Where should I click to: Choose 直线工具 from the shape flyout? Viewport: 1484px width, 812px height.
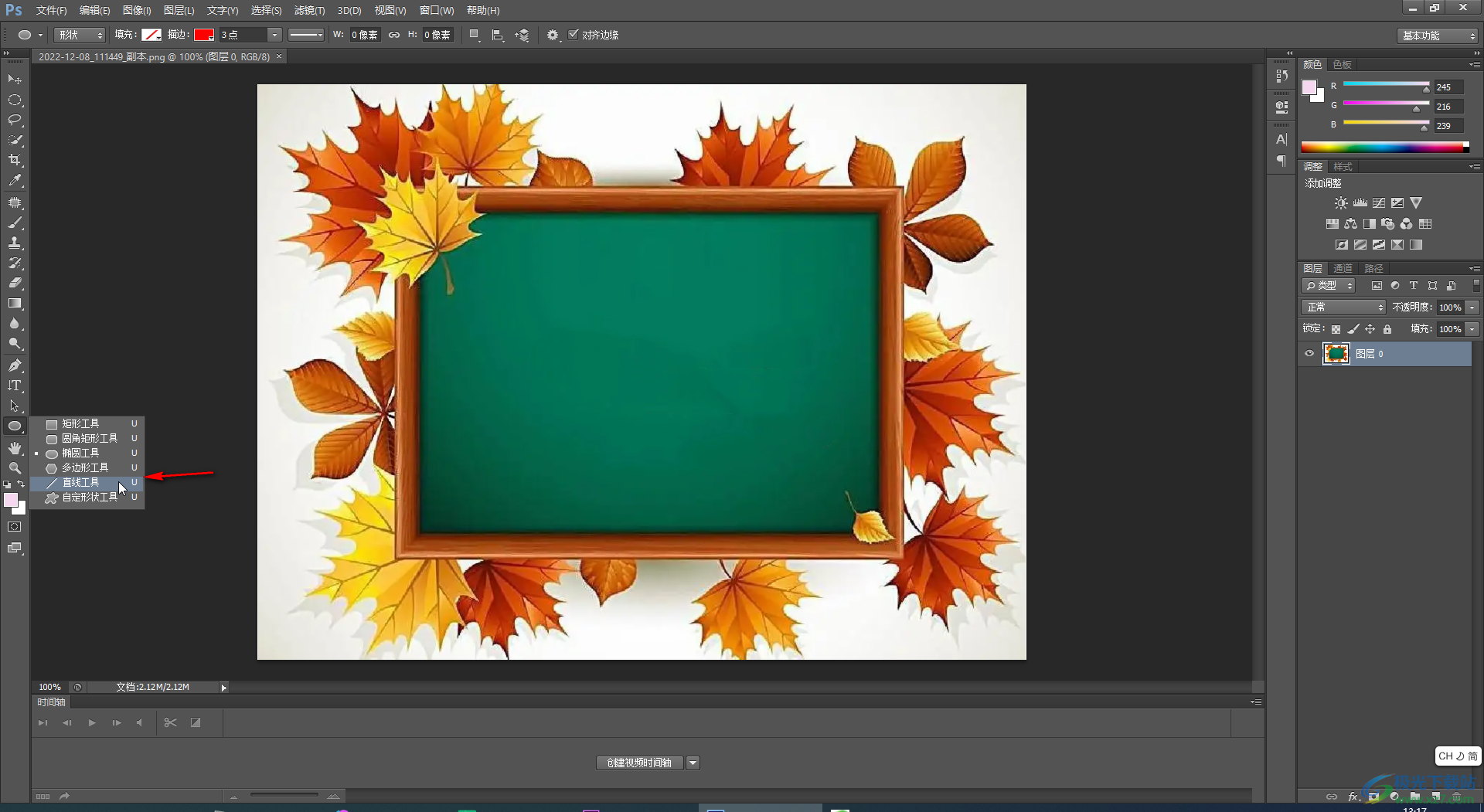pyautogui.click(x=81, y=482)
